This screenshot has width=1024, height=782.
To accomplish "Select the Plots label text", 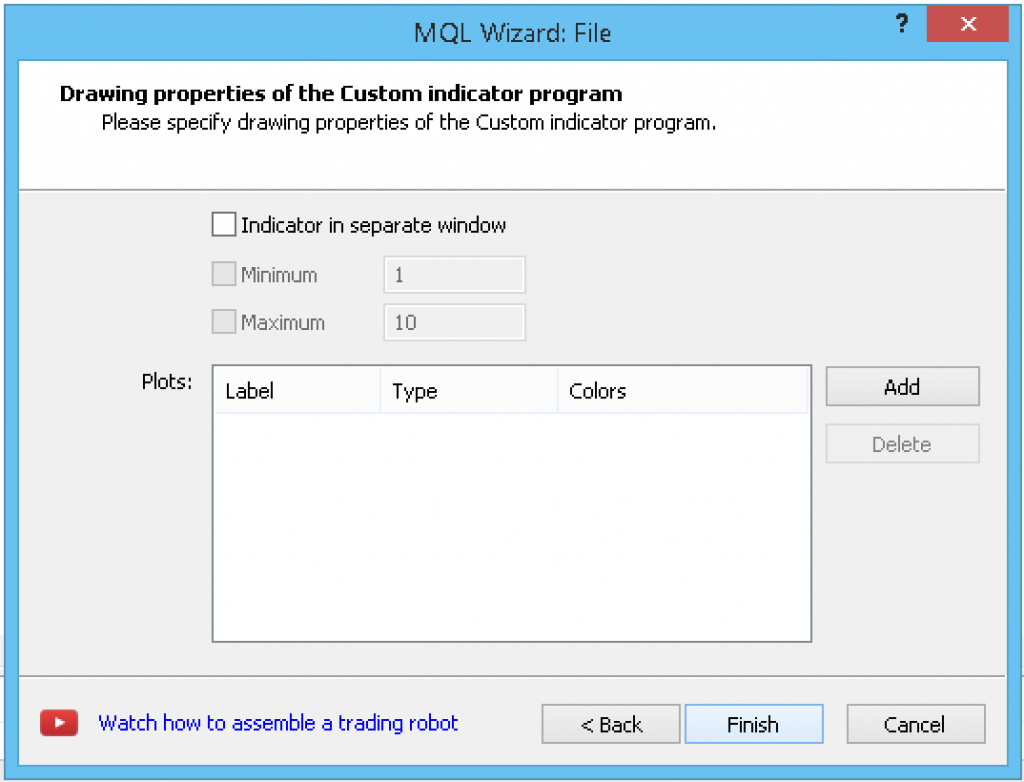I will coord(166,381).
